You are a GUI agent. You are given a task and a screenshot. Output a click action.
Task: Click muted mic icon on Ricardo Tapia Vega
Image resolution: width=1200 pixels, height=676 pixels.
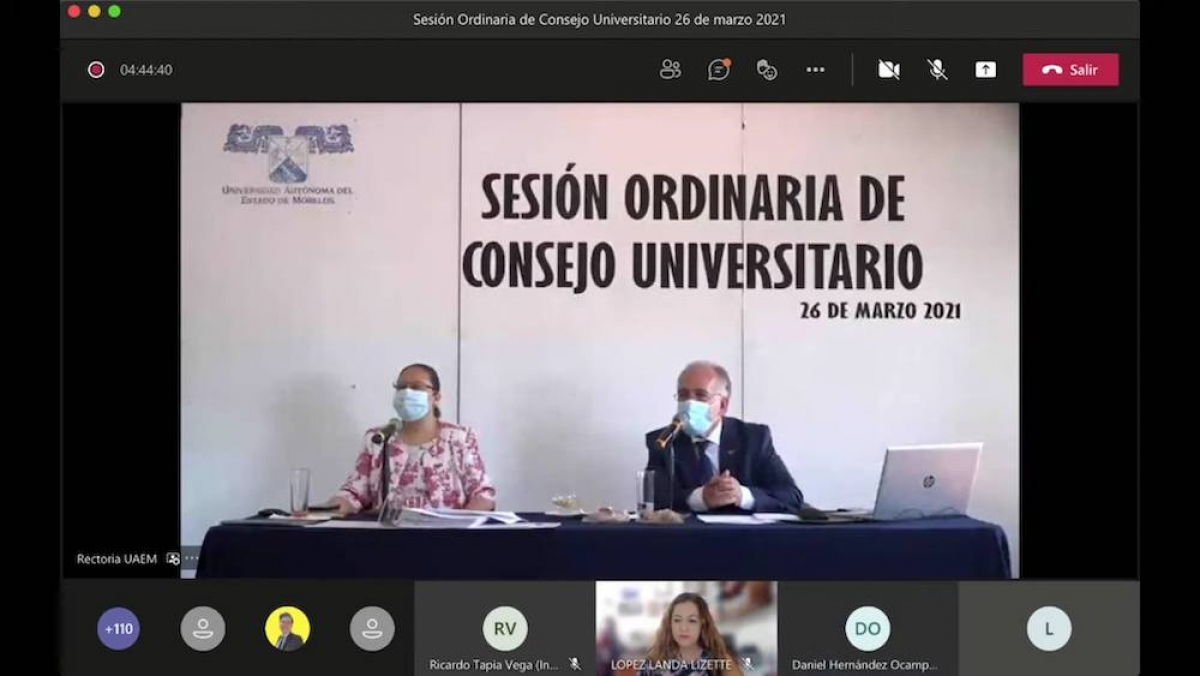[x=575, y=664]
